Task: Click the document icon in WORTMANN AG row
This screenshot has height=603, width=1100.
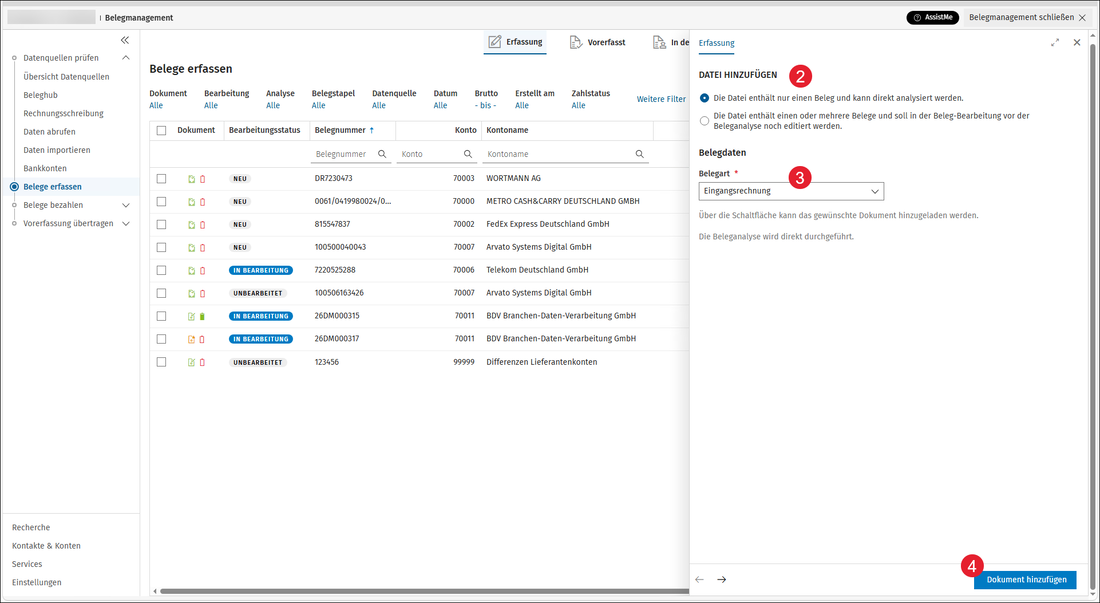Action: tap(192, 179)
